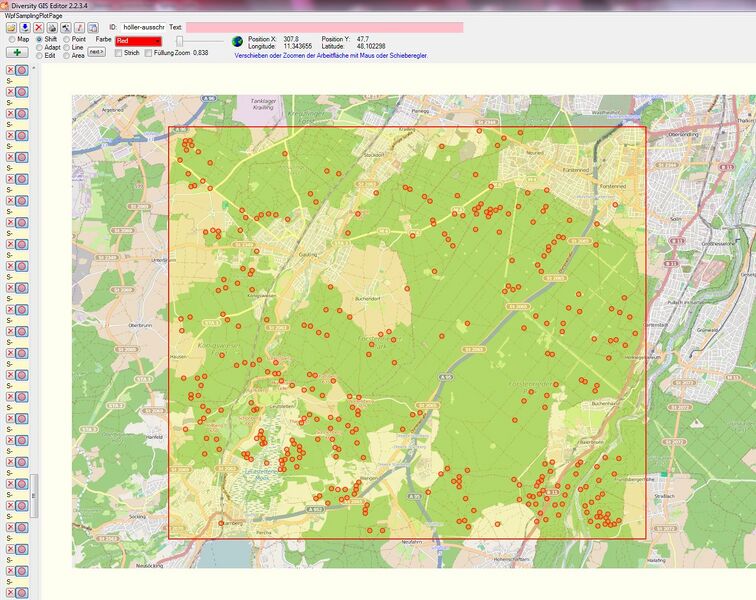This screenshot has width=756, height=600.
Task: Click the green plus add button
Action: point(17,52)
